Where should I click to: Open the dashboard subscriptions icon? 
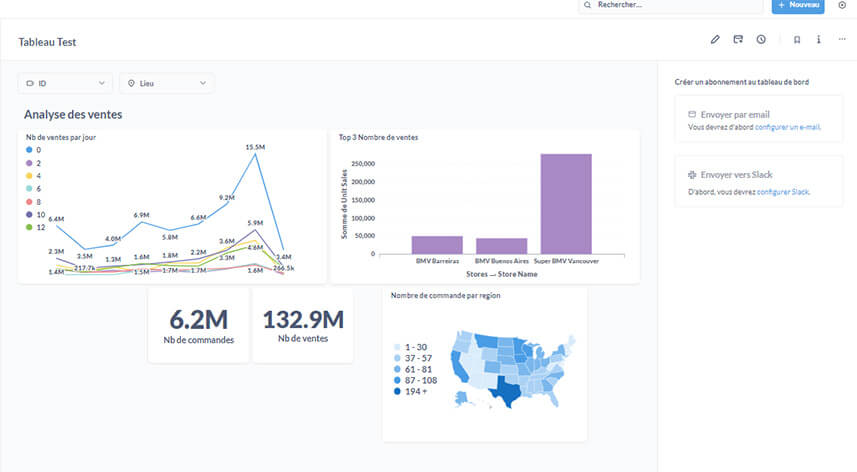tap(738, 39)
